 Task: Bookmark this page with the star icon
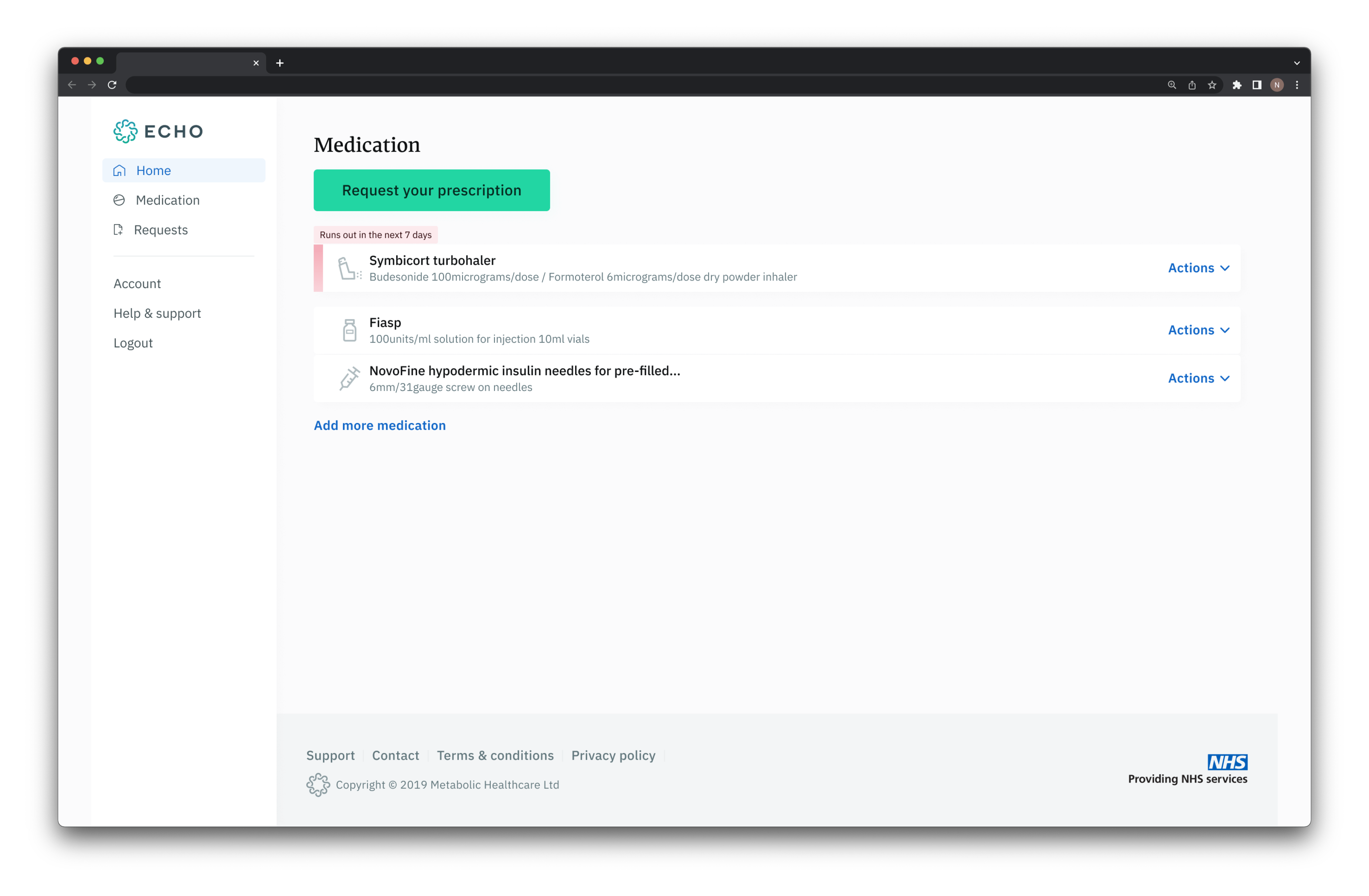(1212, 85)
